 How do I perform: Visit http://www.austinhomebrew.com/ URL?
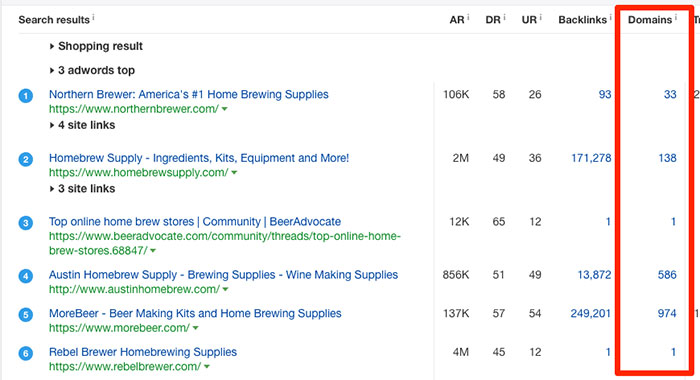pos(134,290)
